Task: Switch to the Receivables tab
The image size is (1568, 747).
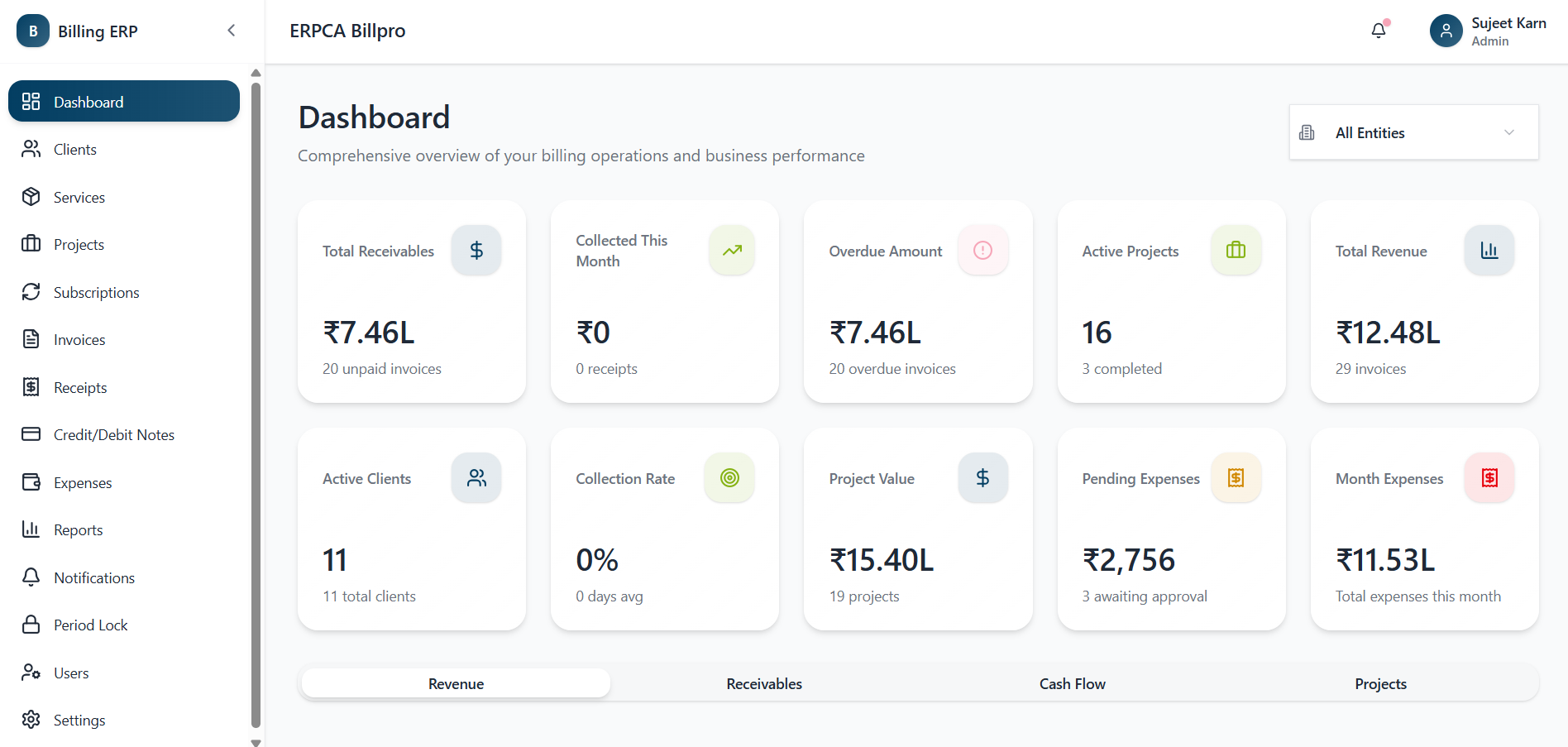Action: pos(763,683)
